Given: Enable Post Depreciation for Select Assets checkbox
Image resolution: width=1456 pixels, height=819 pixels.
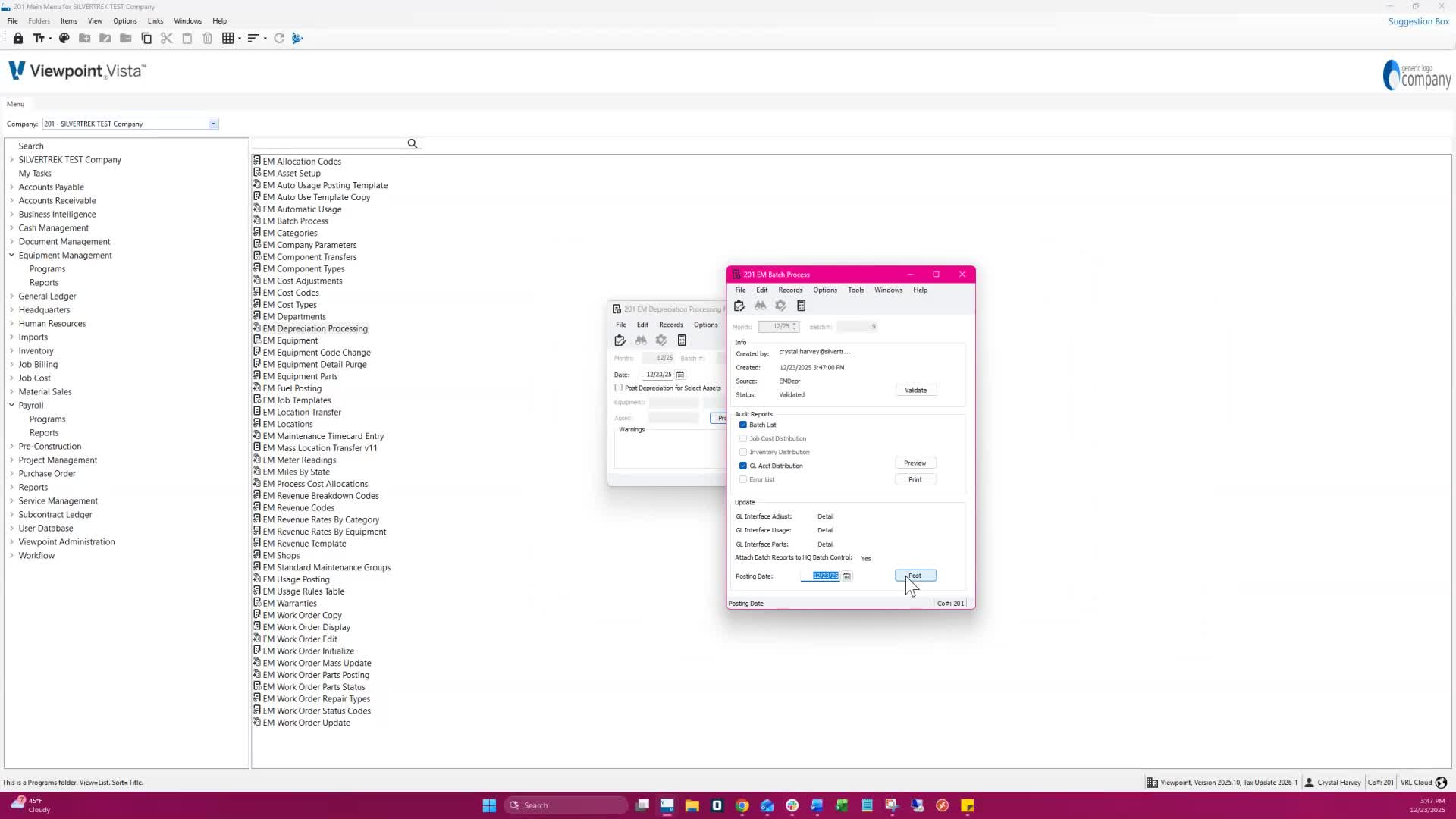Looking at the screenshot, I should (x=619, y=388).
